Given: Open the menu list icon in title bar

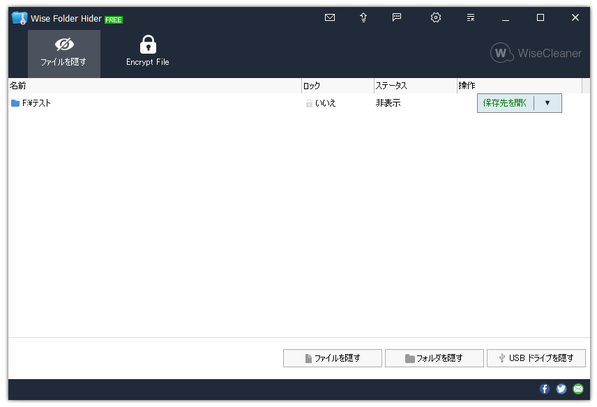Looking at the screenshot, I should coord(471,18).
